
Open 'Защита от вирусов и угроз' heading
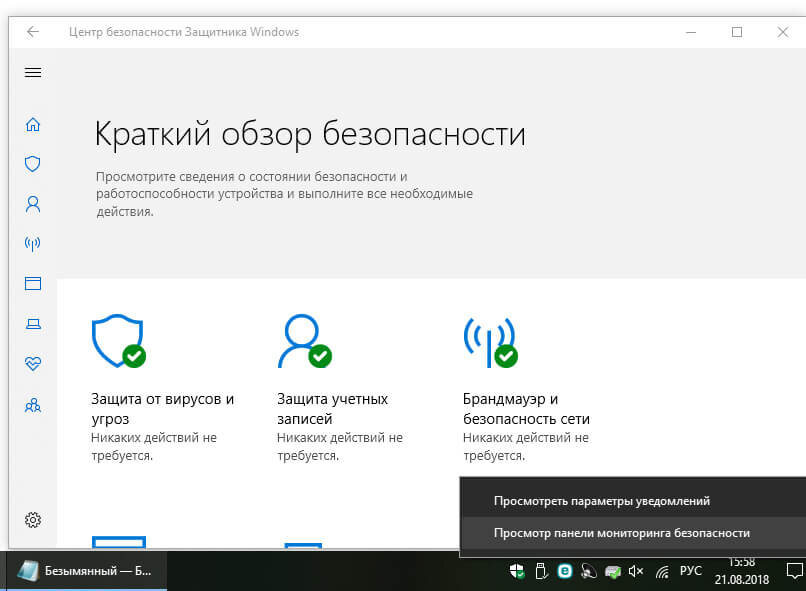click(162, 409)
